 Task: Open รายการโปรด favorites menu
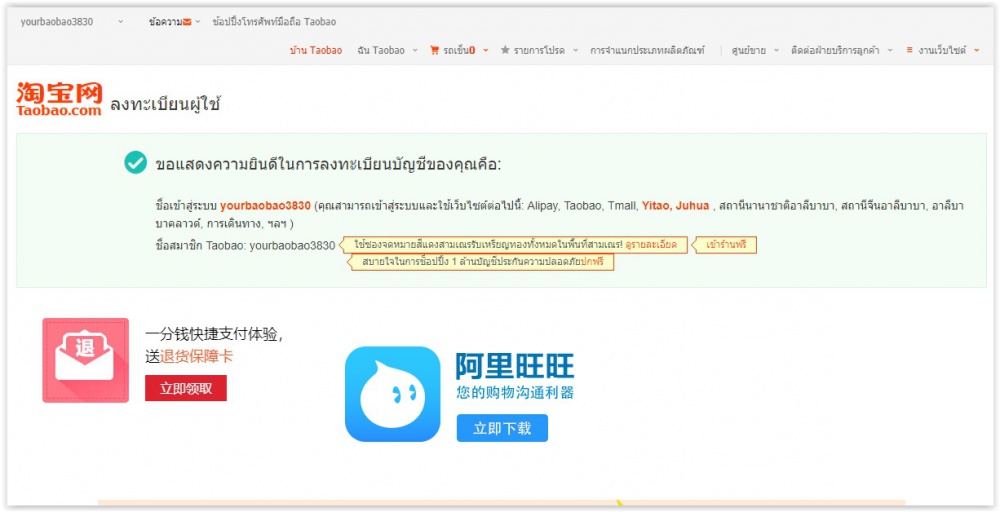point(539,50)
